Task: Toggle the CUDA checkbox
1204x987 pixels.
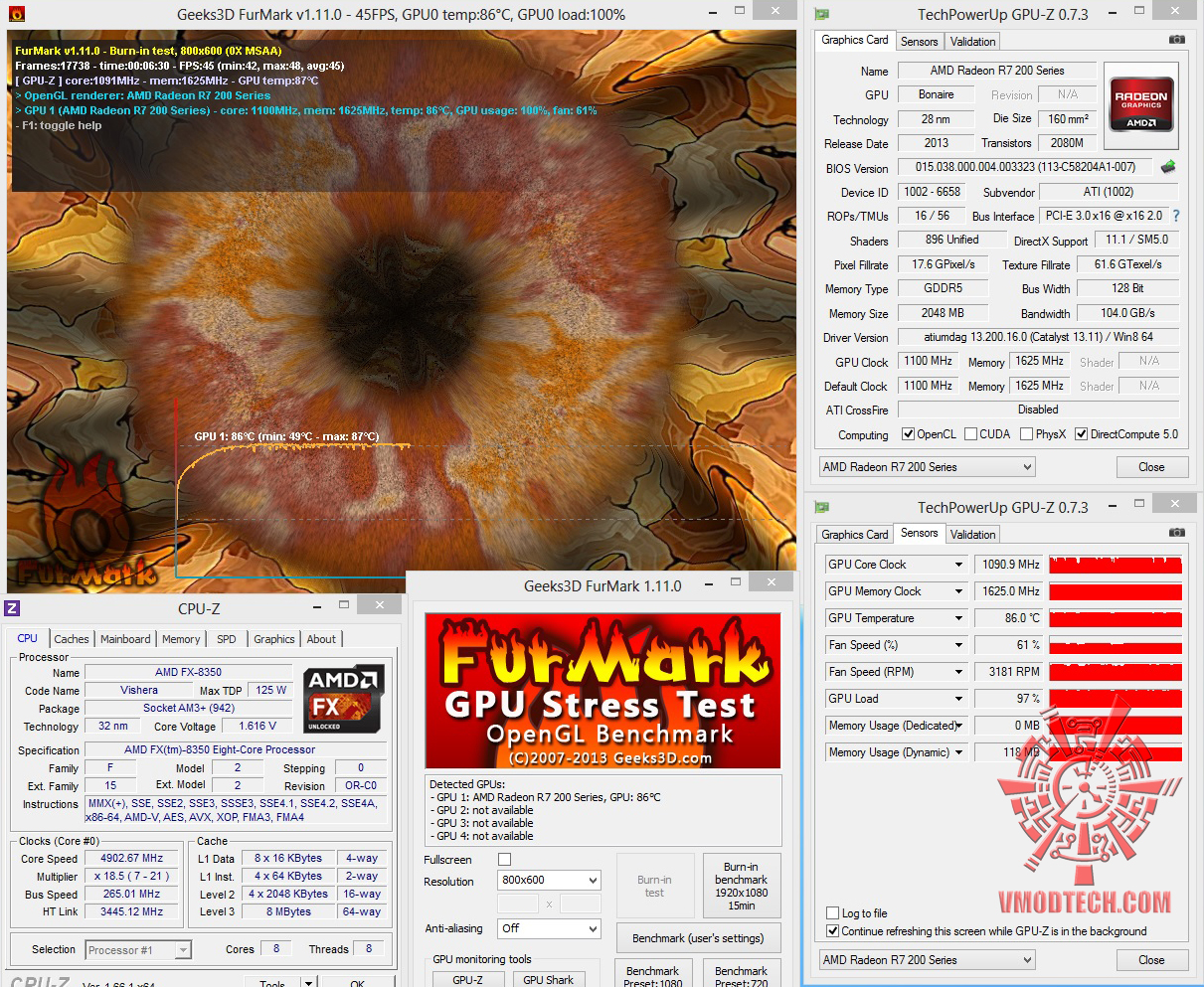Action: tap(970, 434)
